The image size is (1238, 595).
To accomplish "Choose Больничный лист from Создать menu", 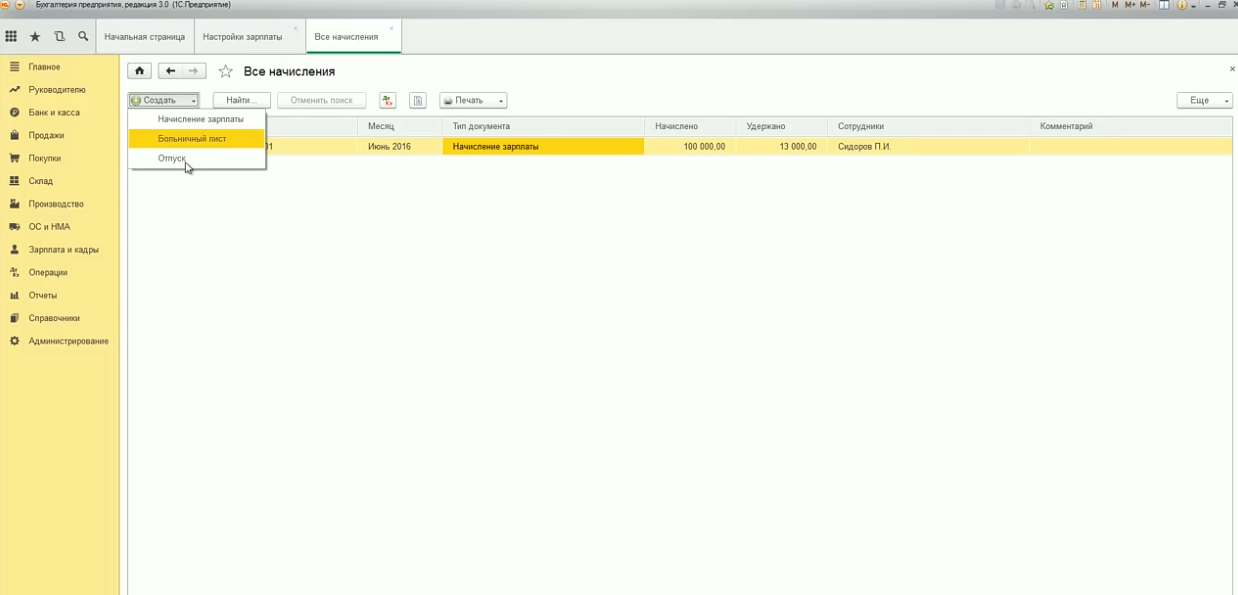I will point(196,139).
